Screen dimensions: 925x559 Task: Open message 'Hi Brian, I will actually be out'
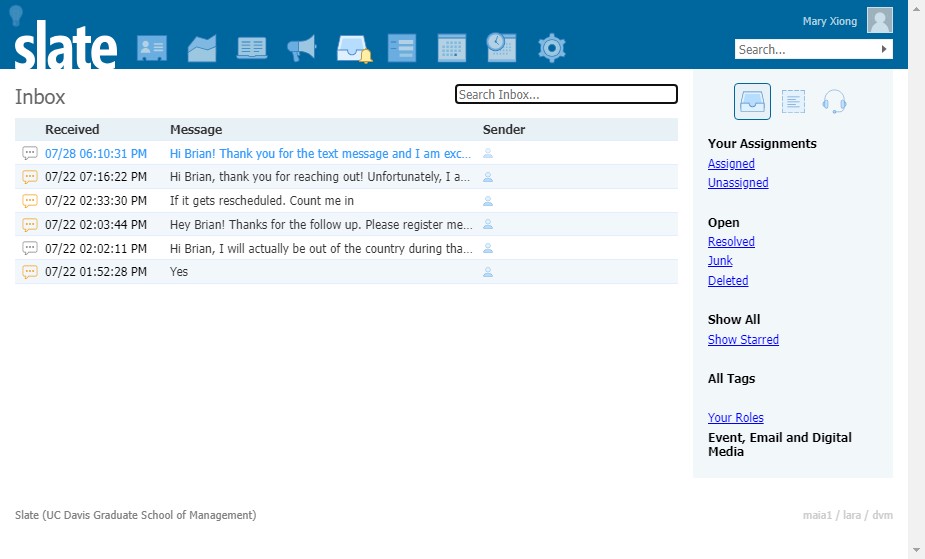[x=321, y=248]
